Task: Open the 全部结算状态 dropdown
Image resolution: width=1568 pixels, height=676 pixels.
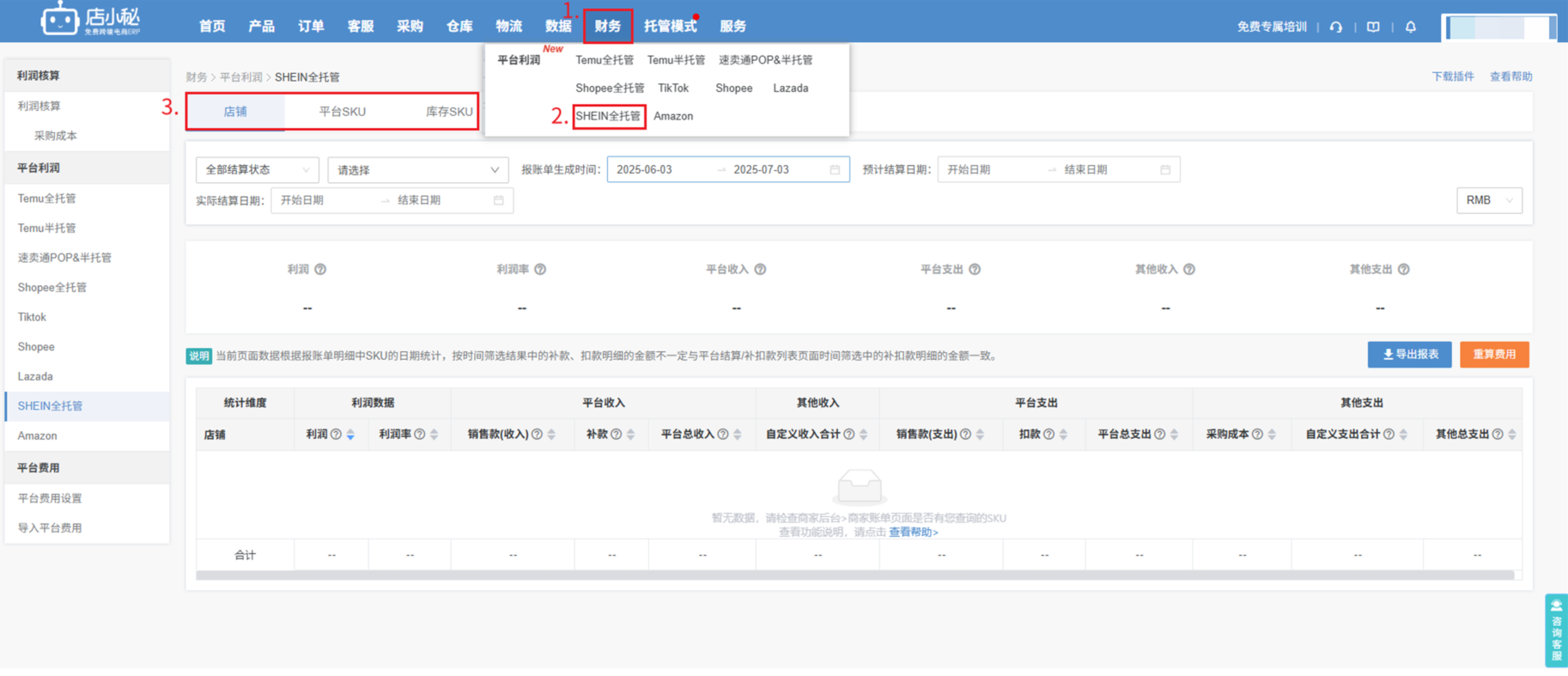Action: (258, 170)
